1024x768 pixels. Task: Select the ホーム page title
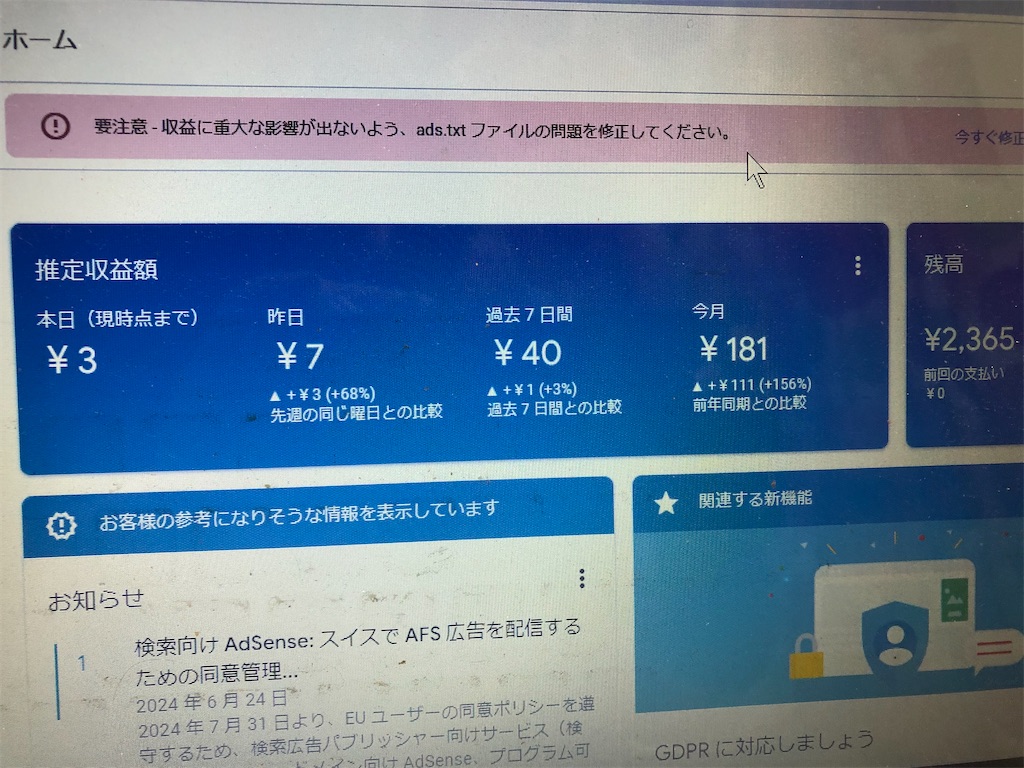pos(40,40)
